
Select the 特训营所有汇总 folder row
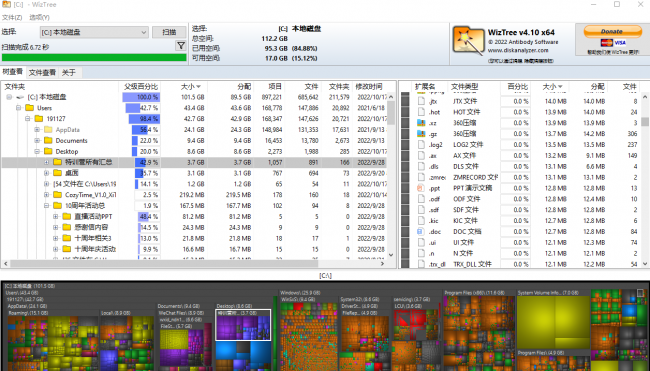(195, 162)
